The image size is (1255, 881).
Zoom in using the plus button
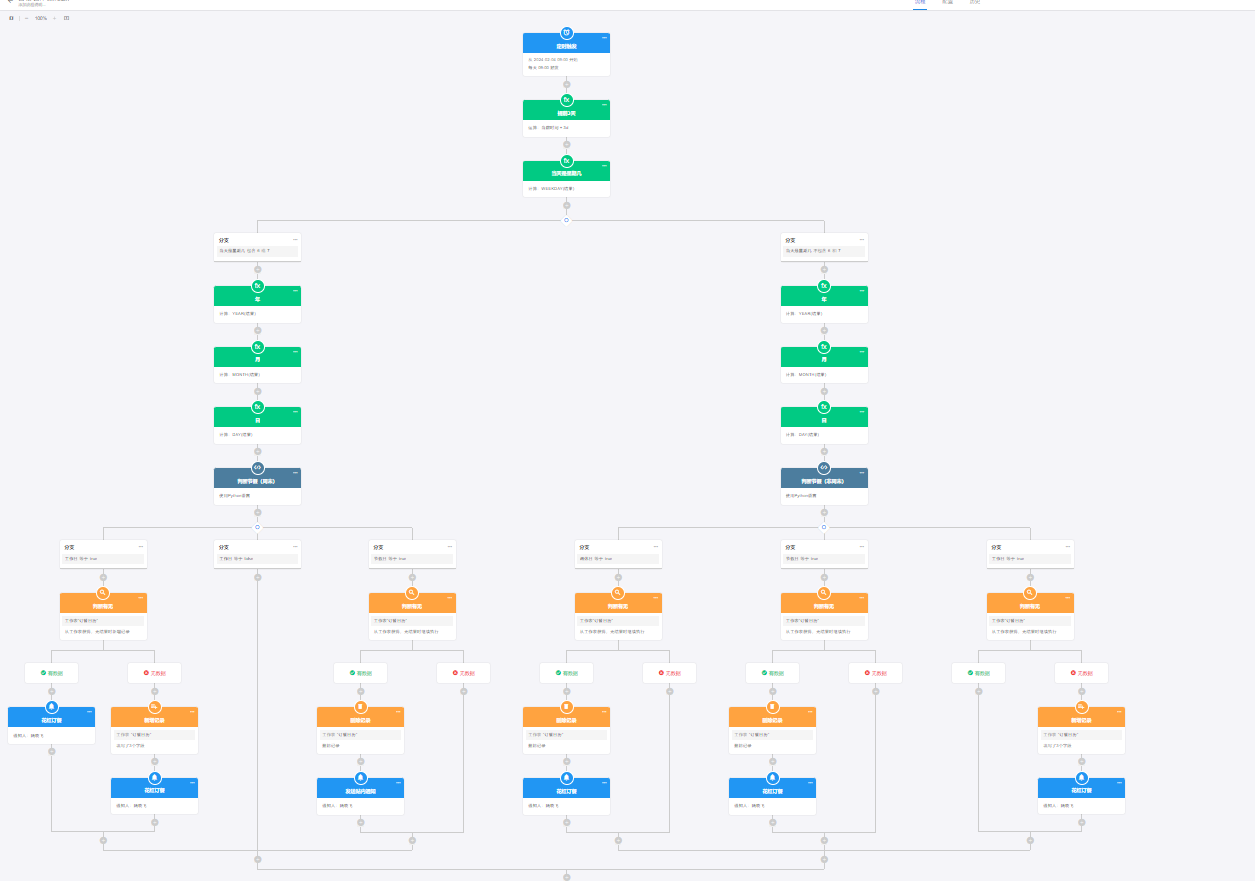click(x=55, y=18)
